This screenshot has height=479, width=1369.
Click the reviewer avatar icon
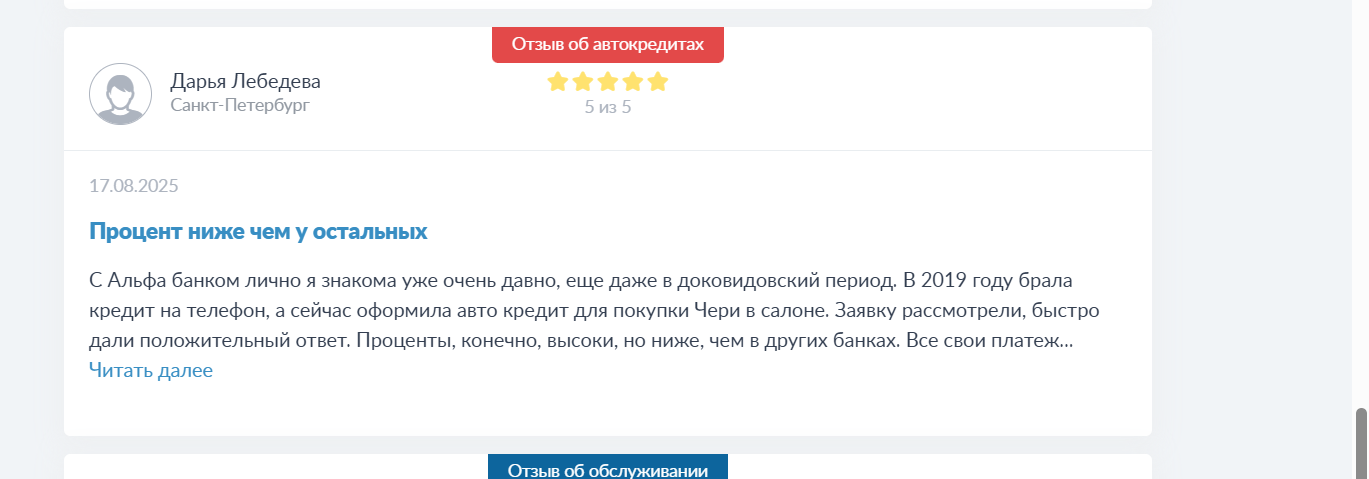(x=121, y=94)
